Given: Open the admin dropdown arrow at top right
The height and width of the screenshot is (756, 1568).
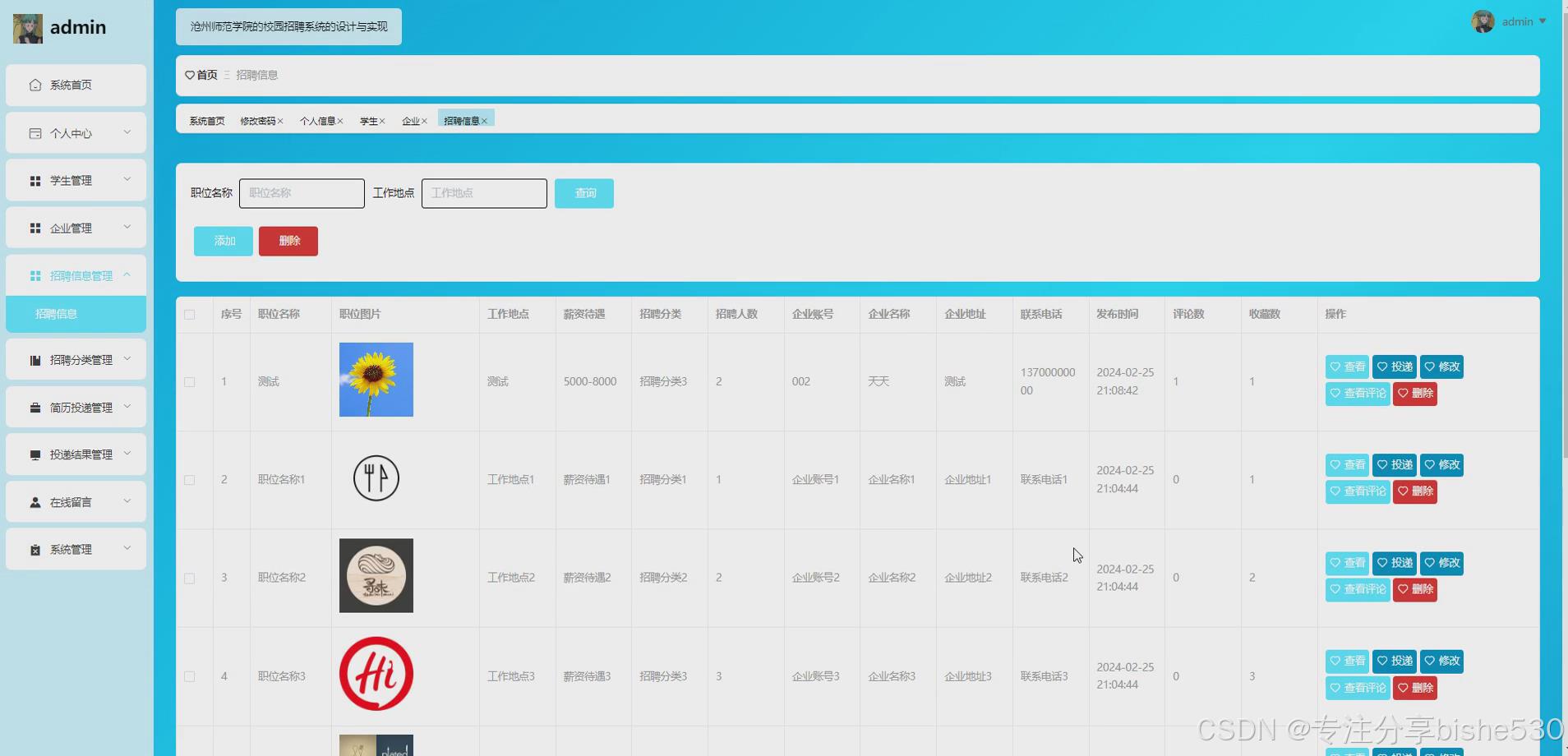Looking at the screenshot, I should coord(1543,21).
